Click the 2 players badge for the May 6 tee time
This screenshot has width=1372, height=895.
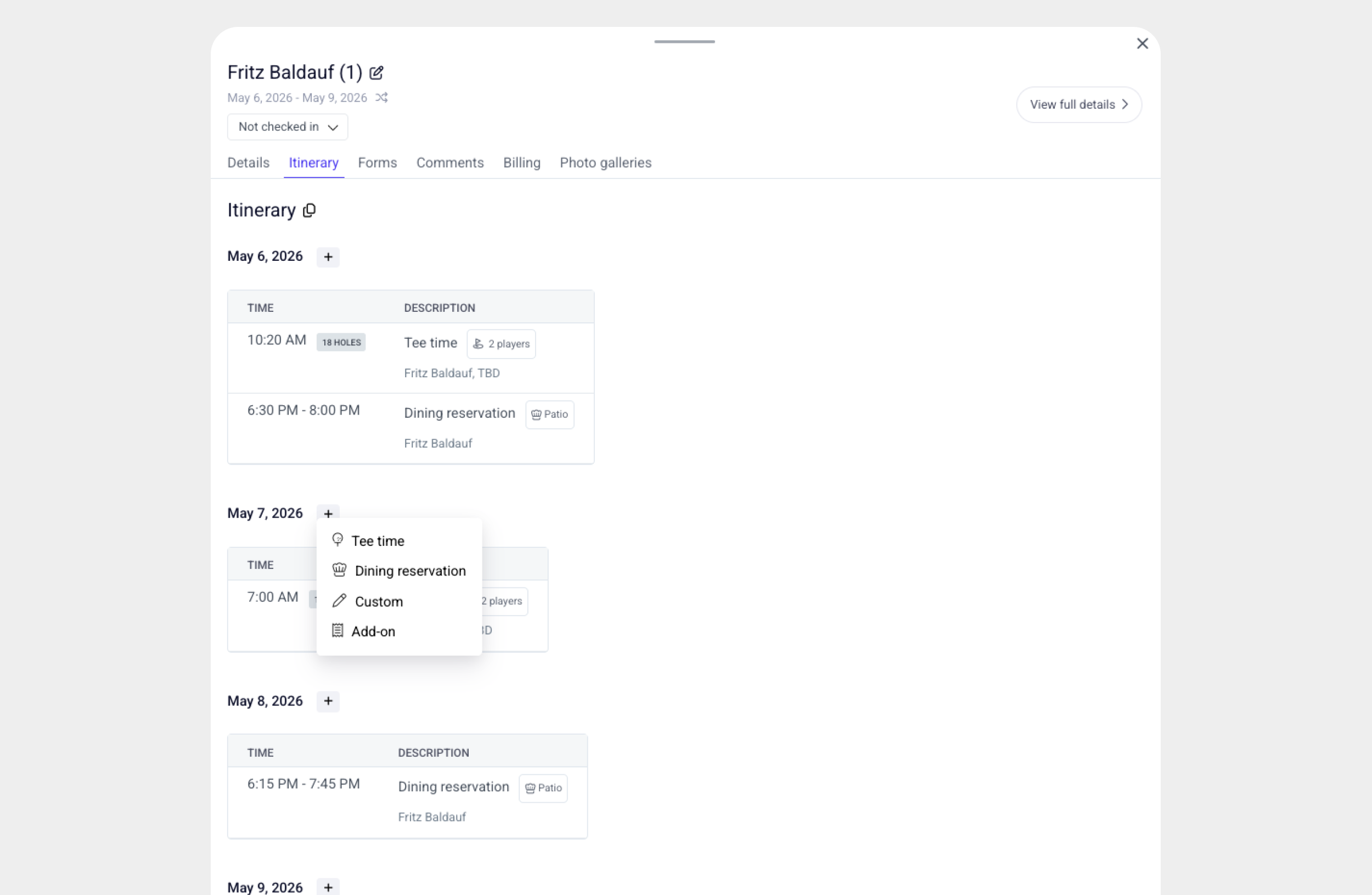pos(501,344)
